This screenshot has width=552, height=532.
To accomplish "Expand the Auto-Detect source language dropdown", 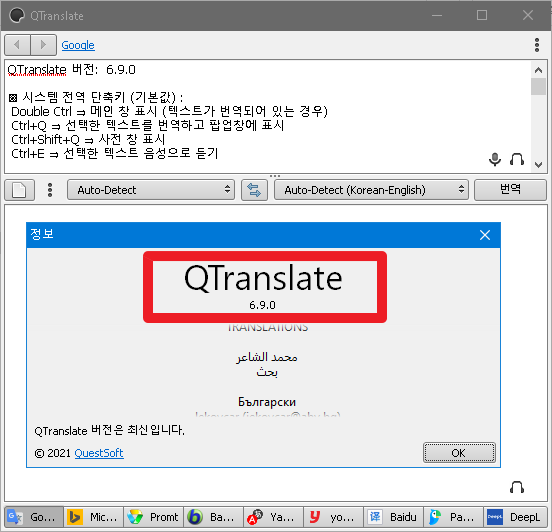I will 151,190.
